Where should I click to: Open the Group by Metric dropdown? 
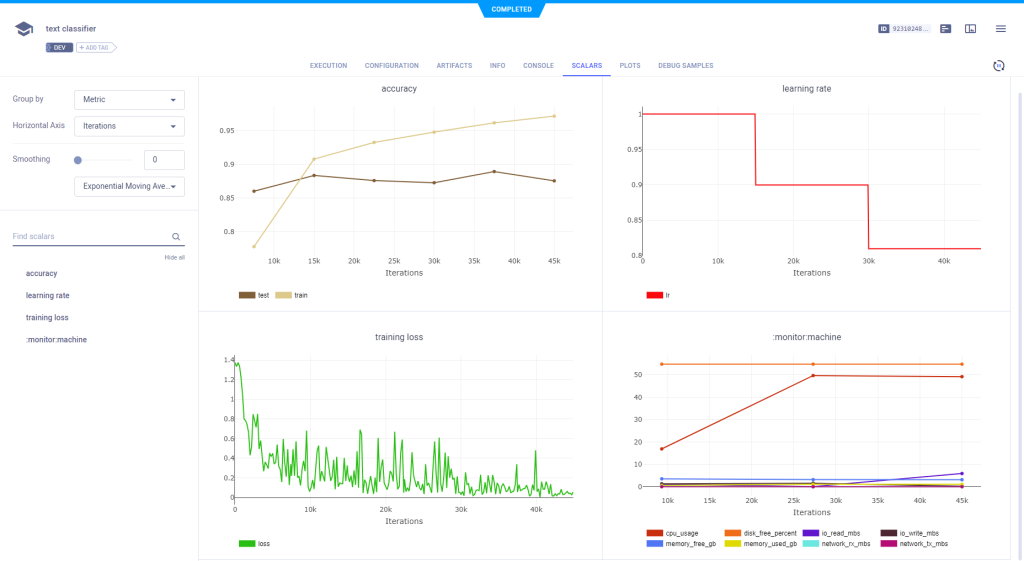[x=129, y=100]
